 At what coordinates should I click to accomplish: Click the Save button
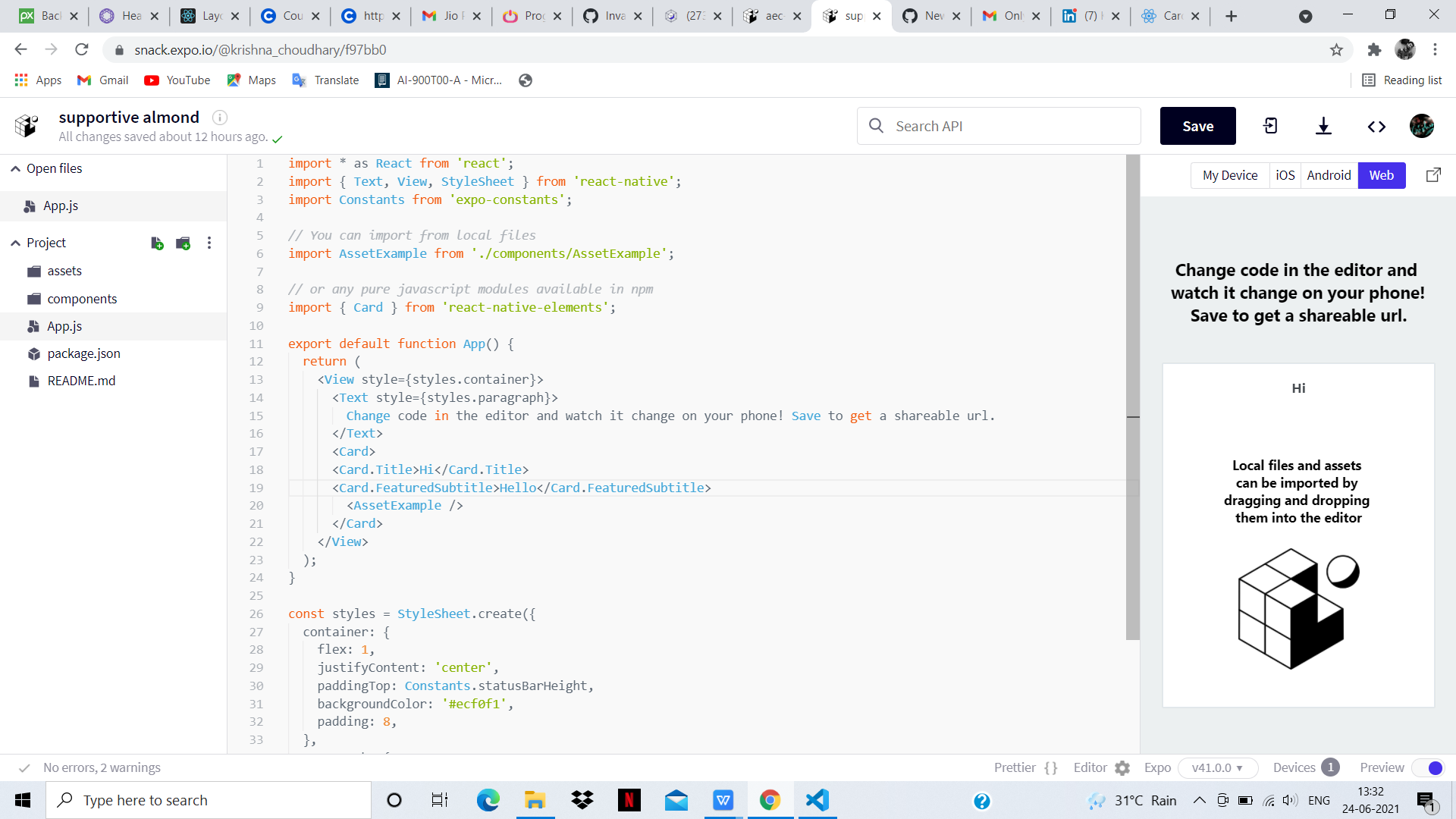[x=1197, y=126]
